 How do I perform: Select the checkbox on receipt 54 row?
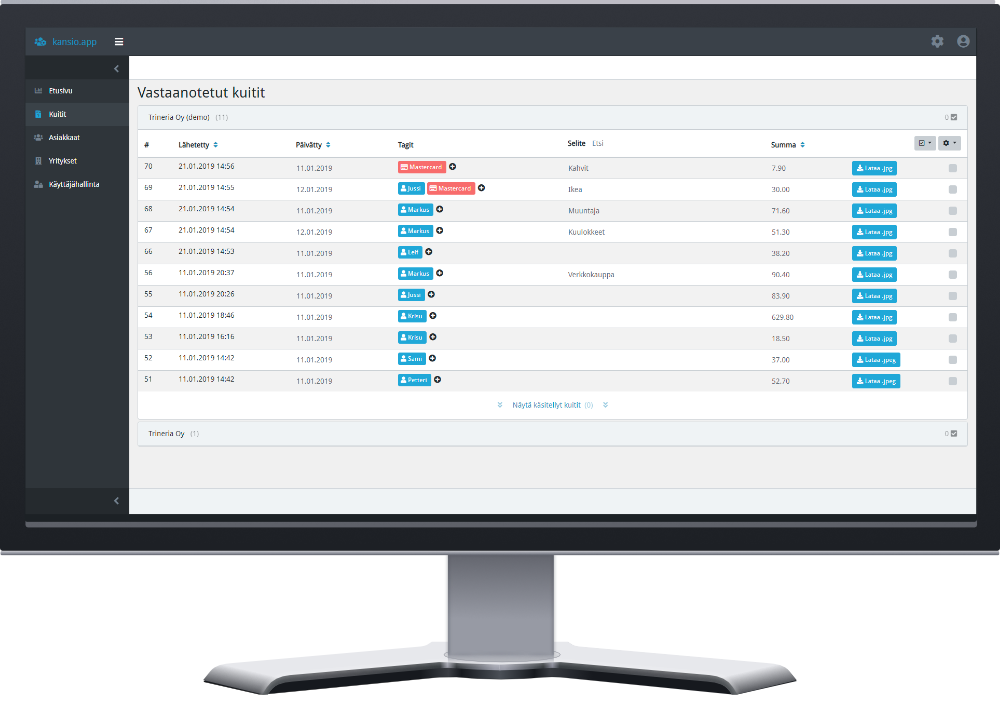coord(952,317)
